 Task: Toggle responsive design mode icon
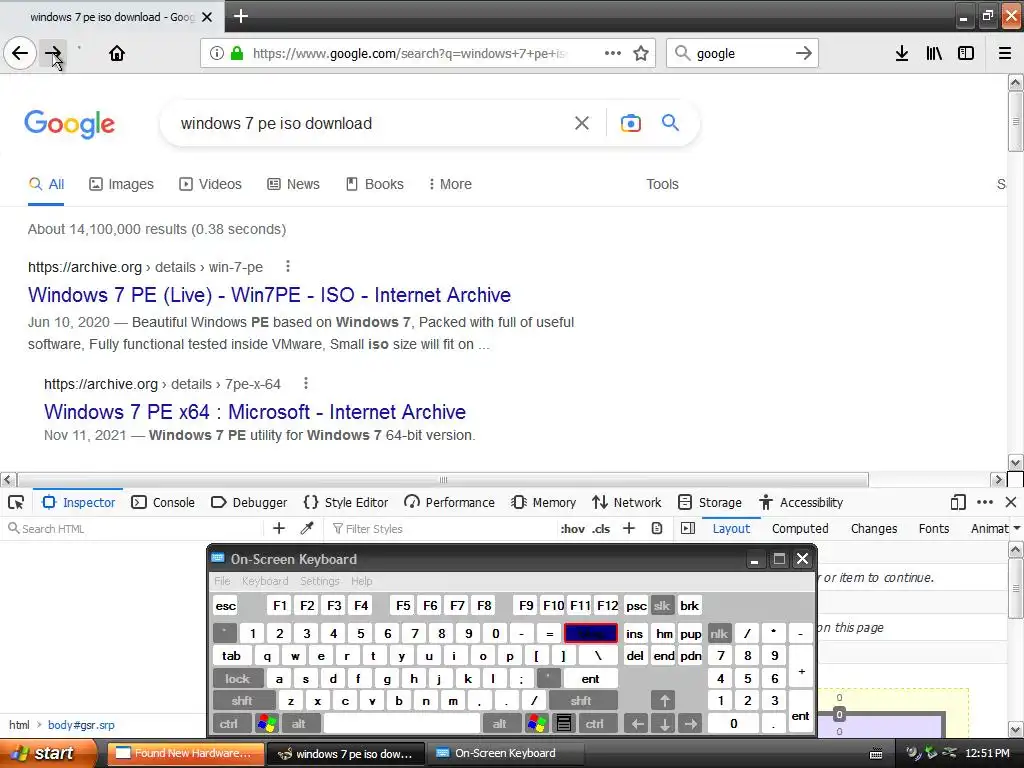click(x=958, y=502)
